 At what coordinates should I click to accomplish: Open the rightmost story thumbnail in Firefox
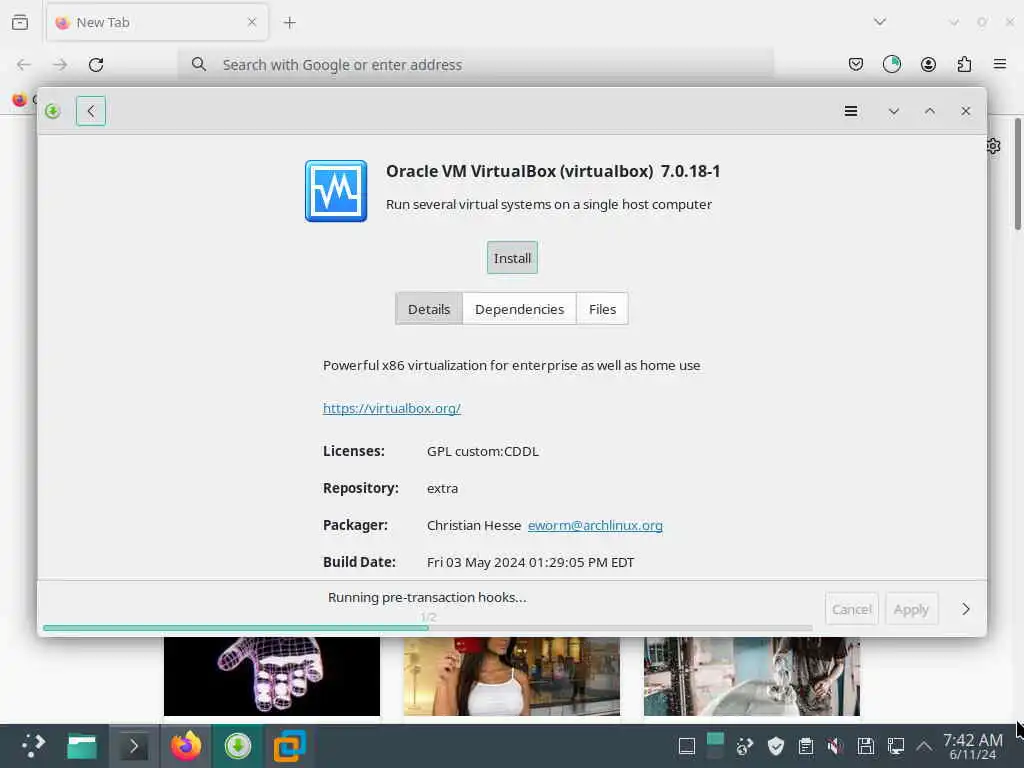(x=752, y=677)
